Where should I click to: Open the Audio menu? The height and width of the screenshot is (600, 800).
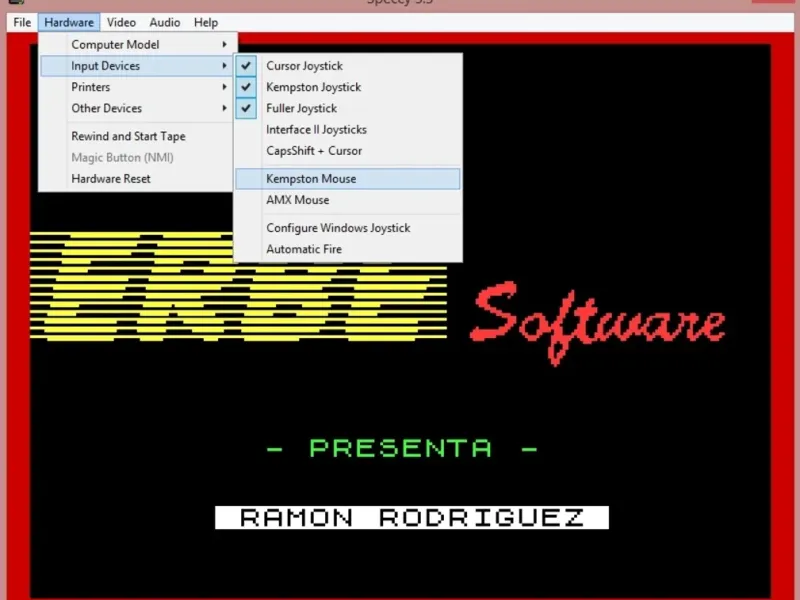point(164,22)
